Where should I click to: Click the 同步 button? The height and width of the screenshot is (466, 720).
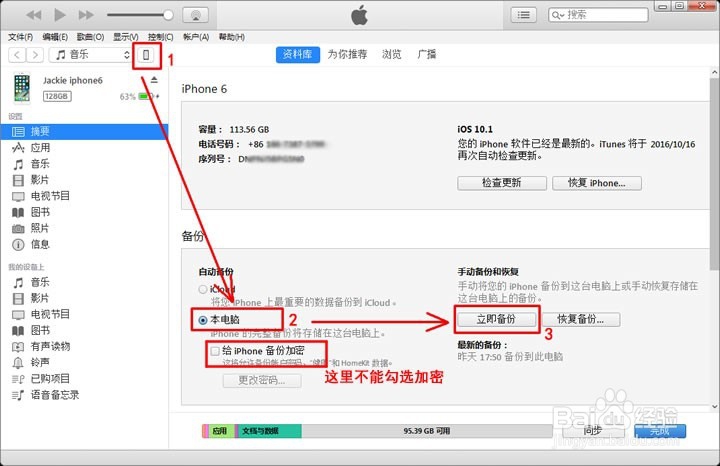pos(593,431)
